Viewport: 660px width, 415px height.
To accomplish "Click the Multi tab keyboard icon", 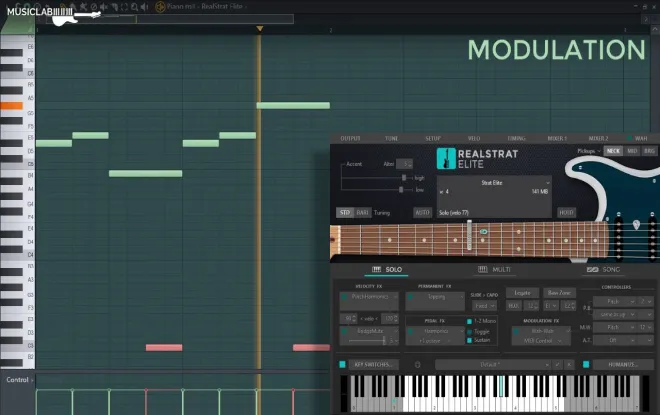I will 483,269.
